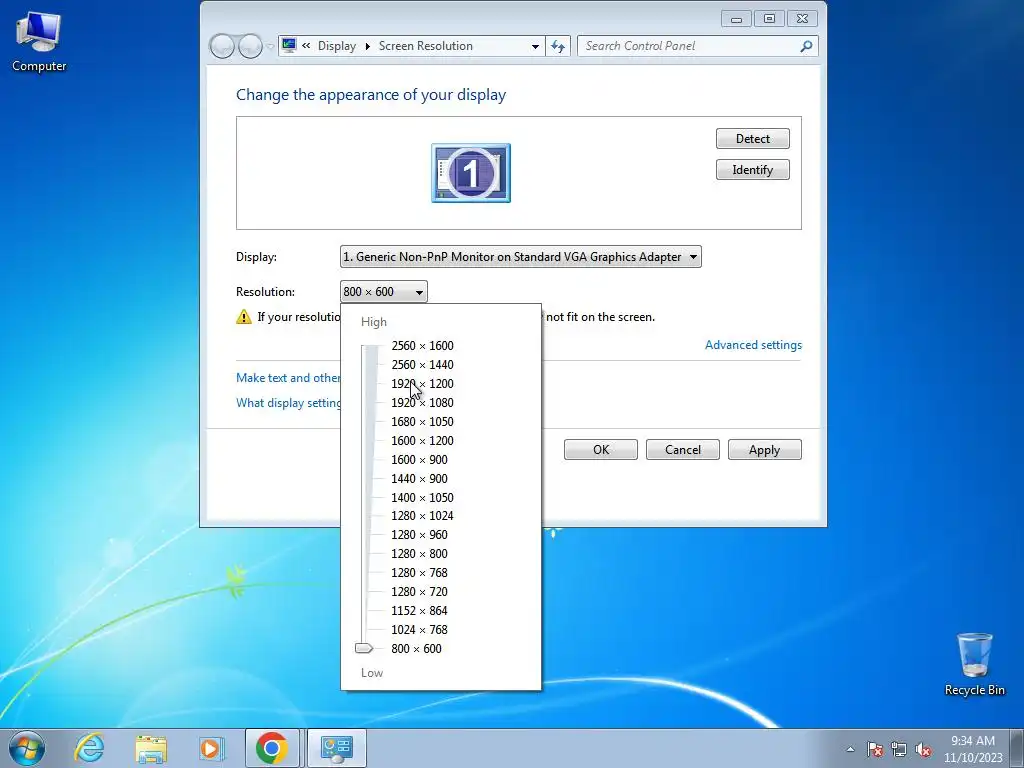This screenshot has width=1024, height=768.
Task: Click the Cancel button
Action: click(x=682, y=449)
